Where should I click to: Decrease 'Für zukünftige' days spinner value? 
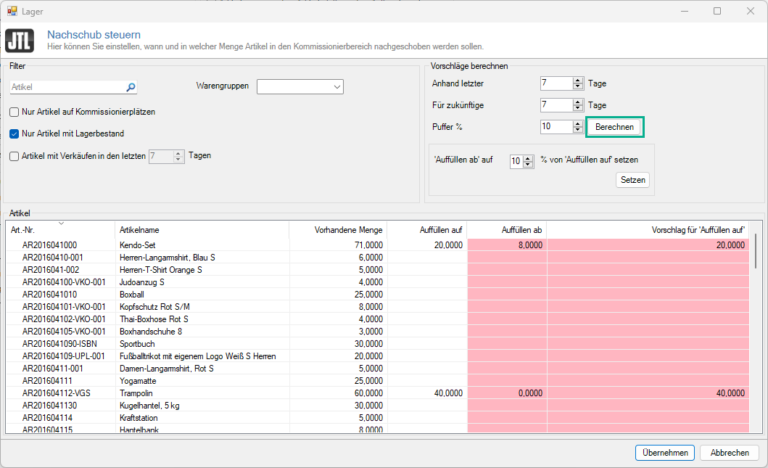pos(578,108)
